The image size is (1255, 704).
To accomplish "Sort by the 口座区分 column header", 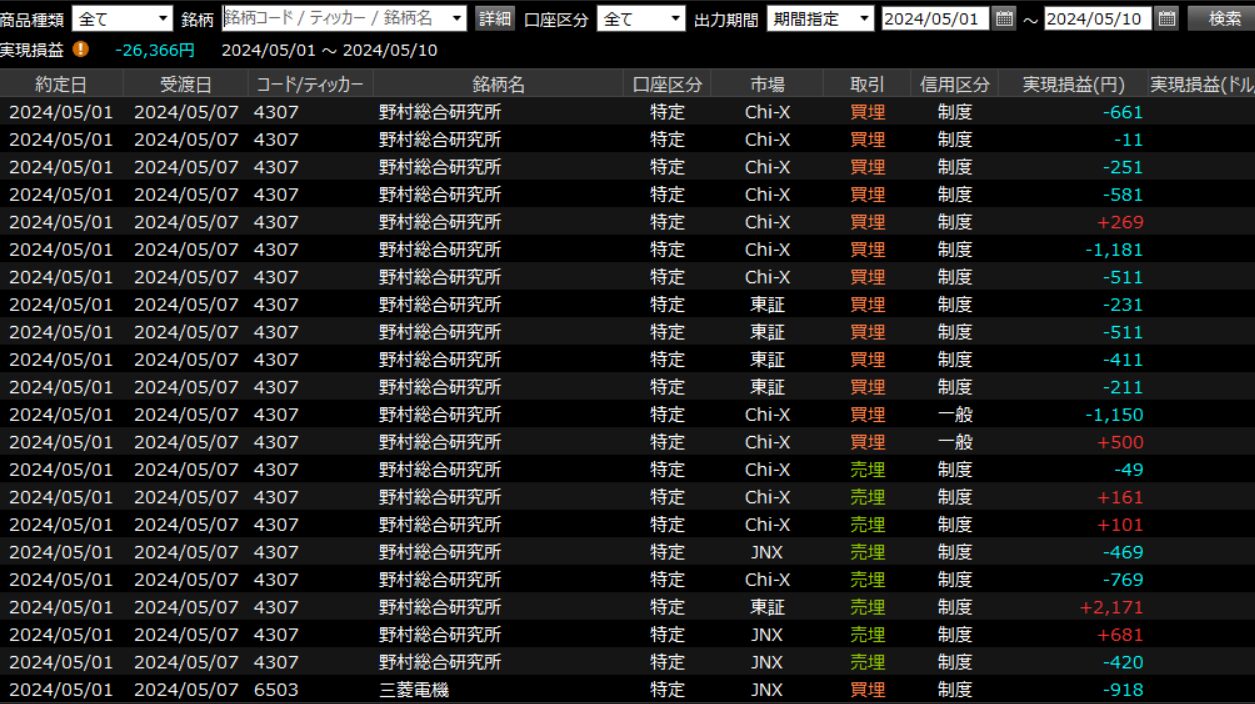I will point(667,84).
